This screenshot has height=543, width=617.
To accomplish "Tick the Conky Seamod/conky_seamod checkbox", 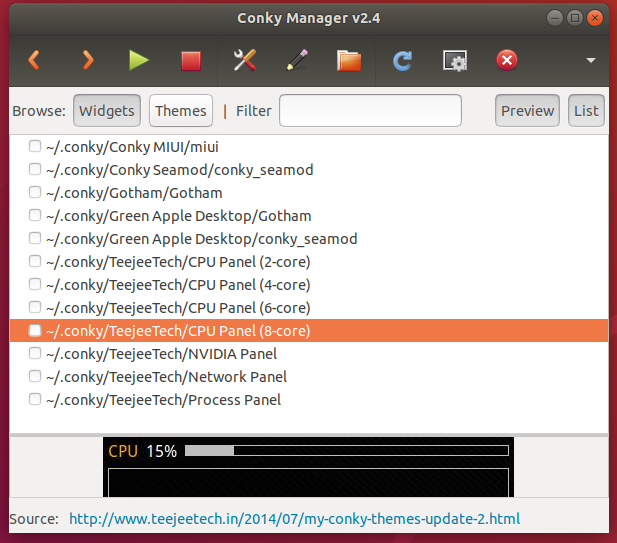I will point(35,169).
